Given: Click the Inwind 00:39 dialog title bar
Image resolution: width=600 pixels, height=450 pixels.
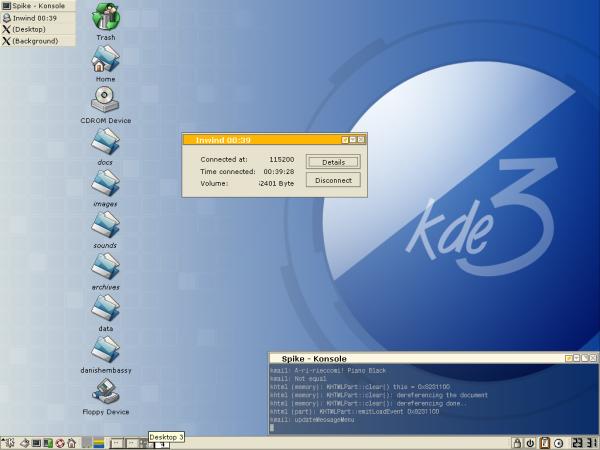Looking at the screenshot, I should click(x=262, y=140).
